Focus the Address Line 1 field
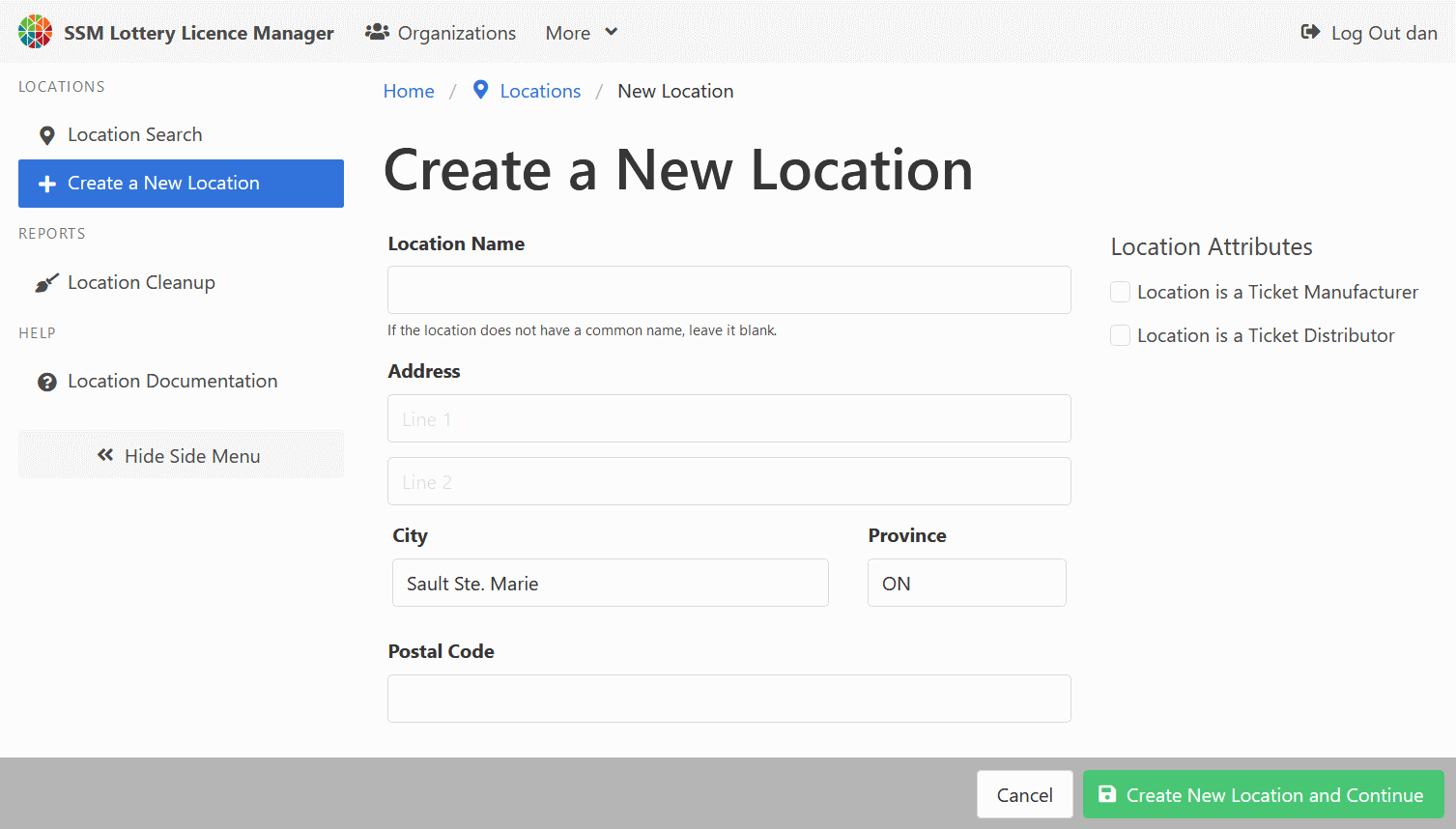 click(x=729, y=418)
